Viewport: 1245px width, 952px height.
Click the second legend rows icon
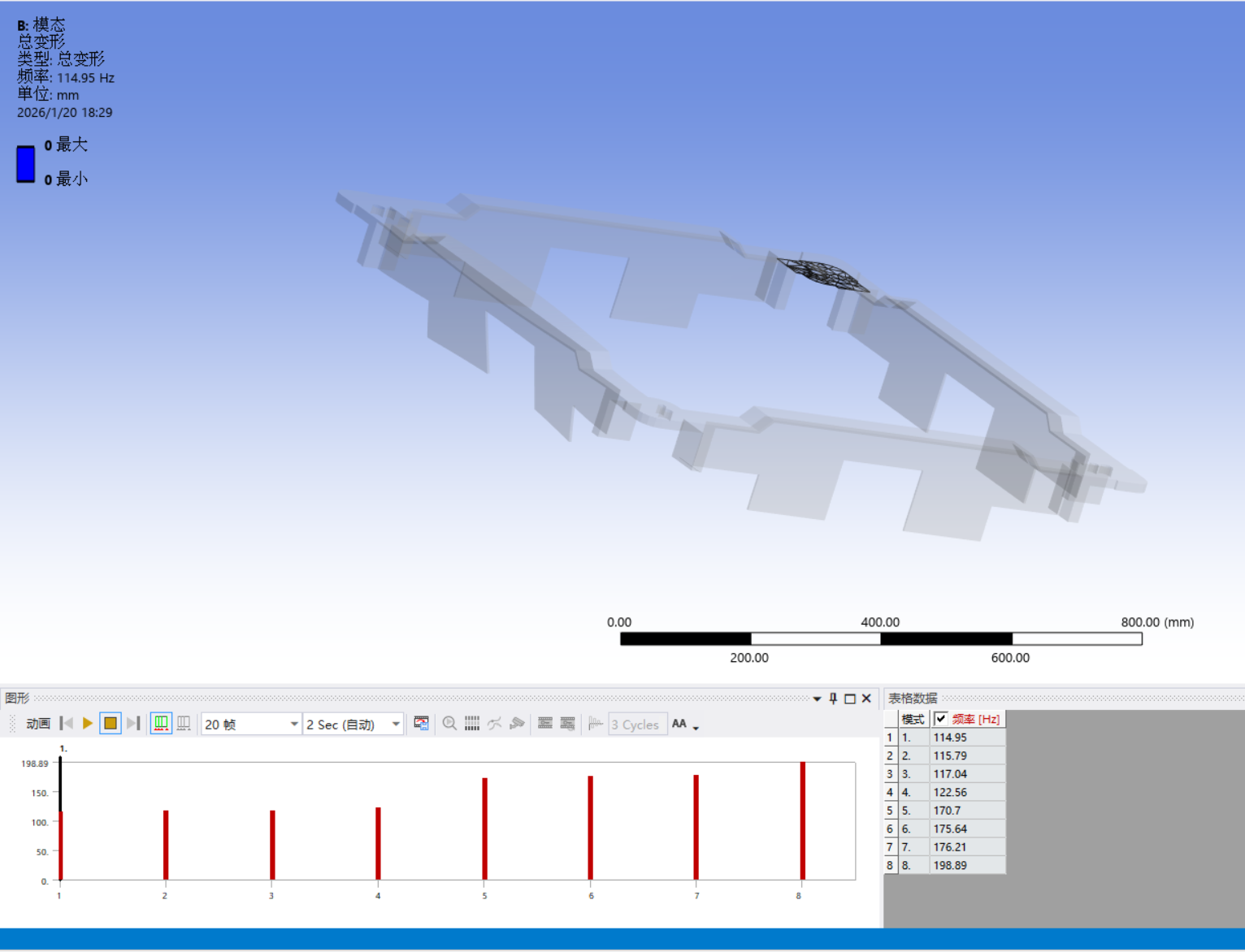pos(568,723)
